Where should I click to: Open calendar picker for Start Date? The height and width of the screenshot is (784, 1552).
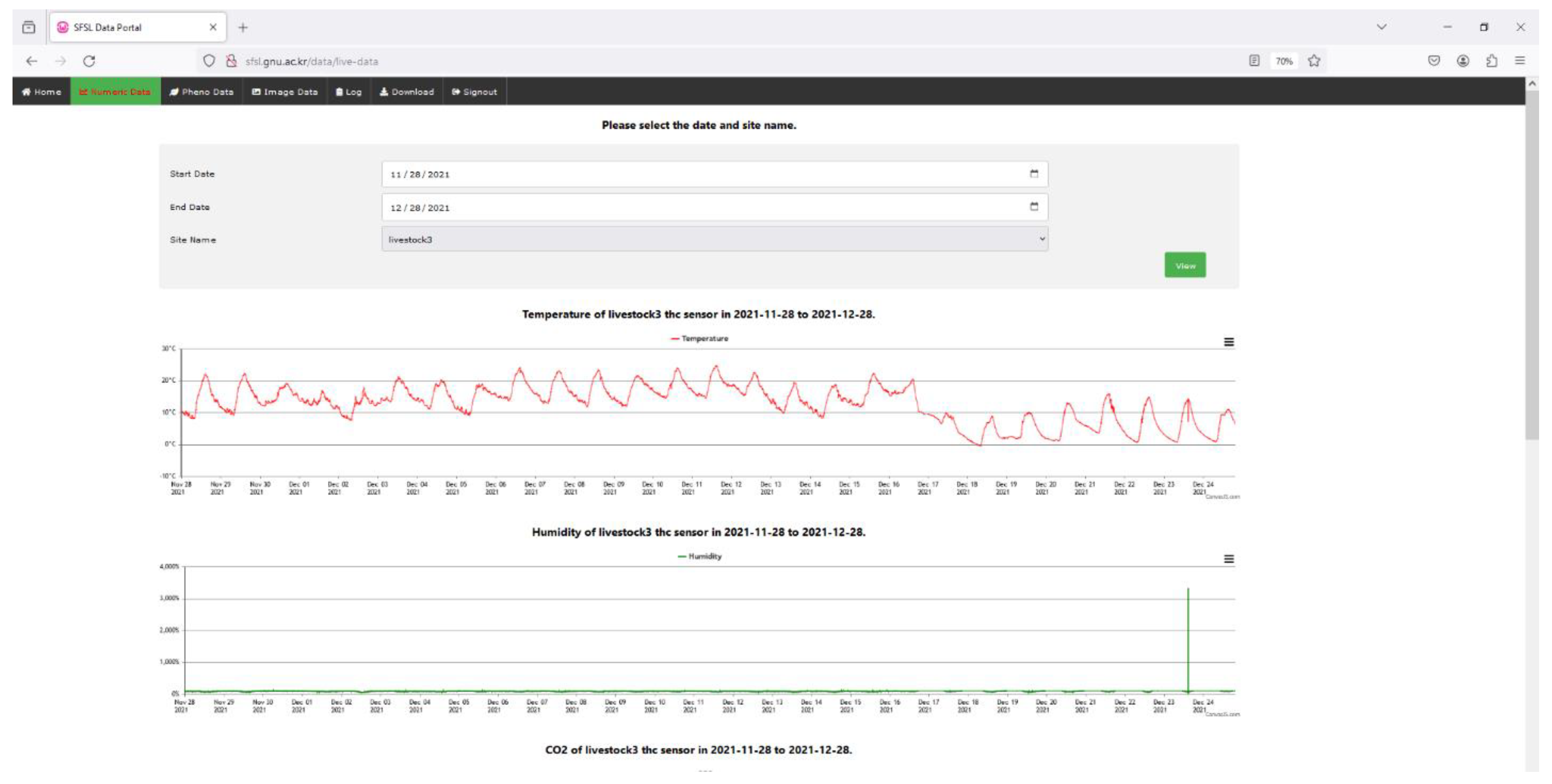[1034, 174]
